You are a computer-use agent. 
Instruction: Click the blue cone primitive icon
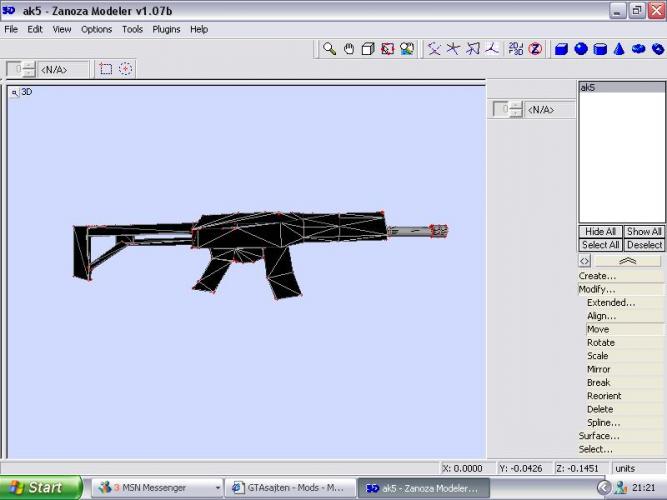(x=619, y=48)
